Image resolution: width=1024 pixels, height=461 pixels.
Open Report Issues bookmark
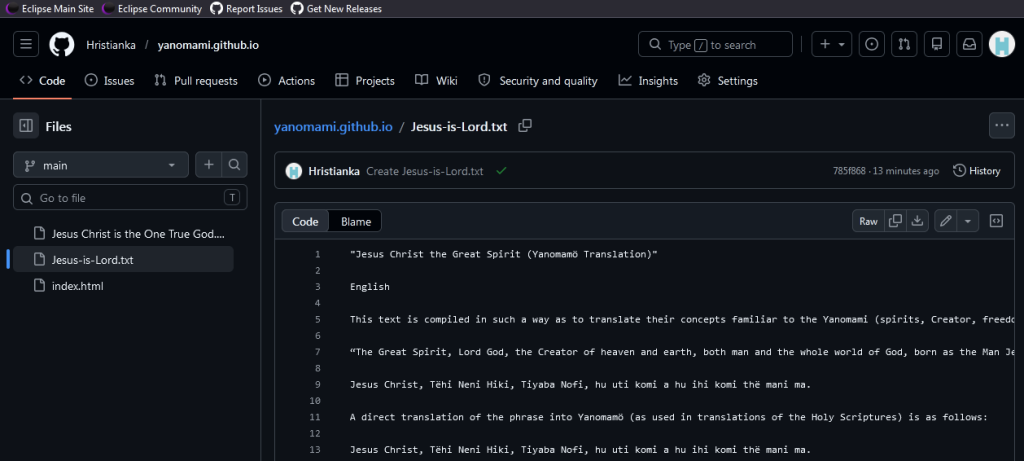(247, 8)
